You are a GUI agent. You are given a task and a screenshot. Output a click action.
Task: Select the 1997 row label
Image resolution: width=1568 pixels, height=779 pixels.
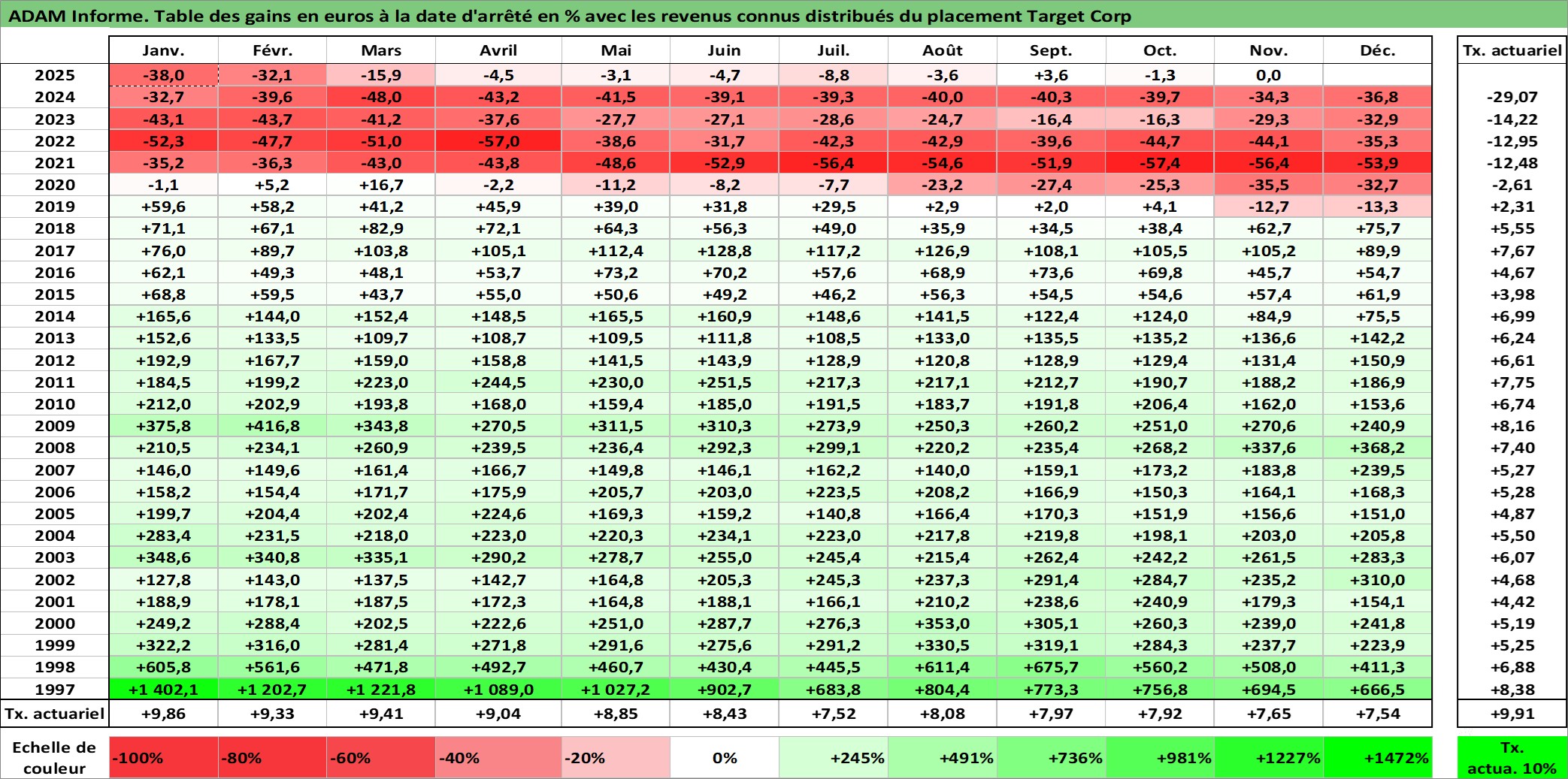(x=55, y=690)
